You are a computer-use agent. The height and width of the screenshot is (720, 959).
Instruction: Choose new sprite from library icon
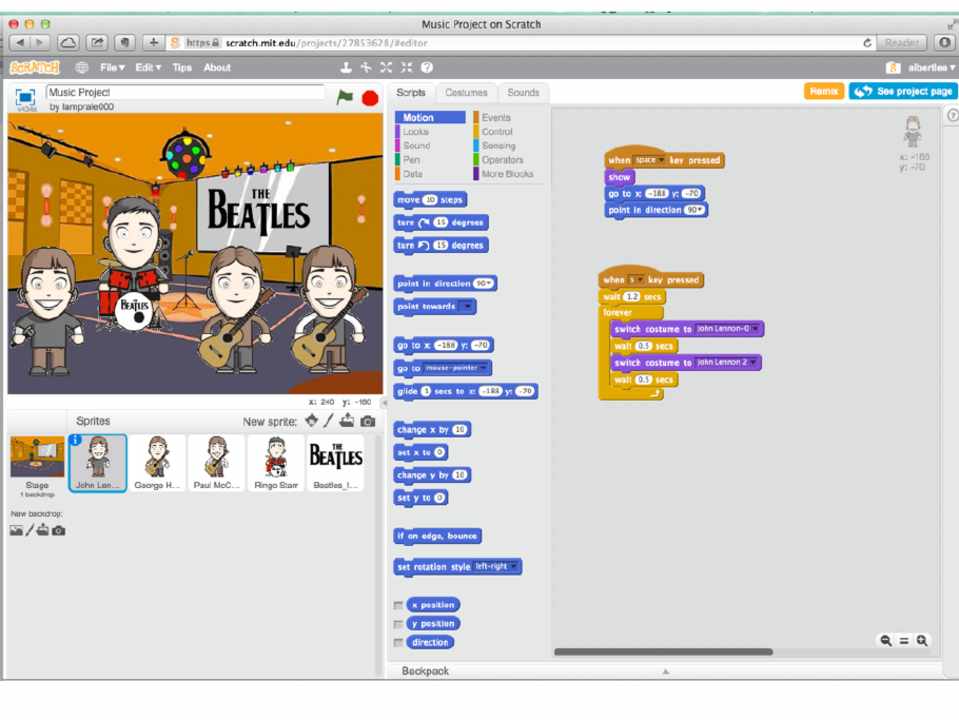click(x=311, y=421)
